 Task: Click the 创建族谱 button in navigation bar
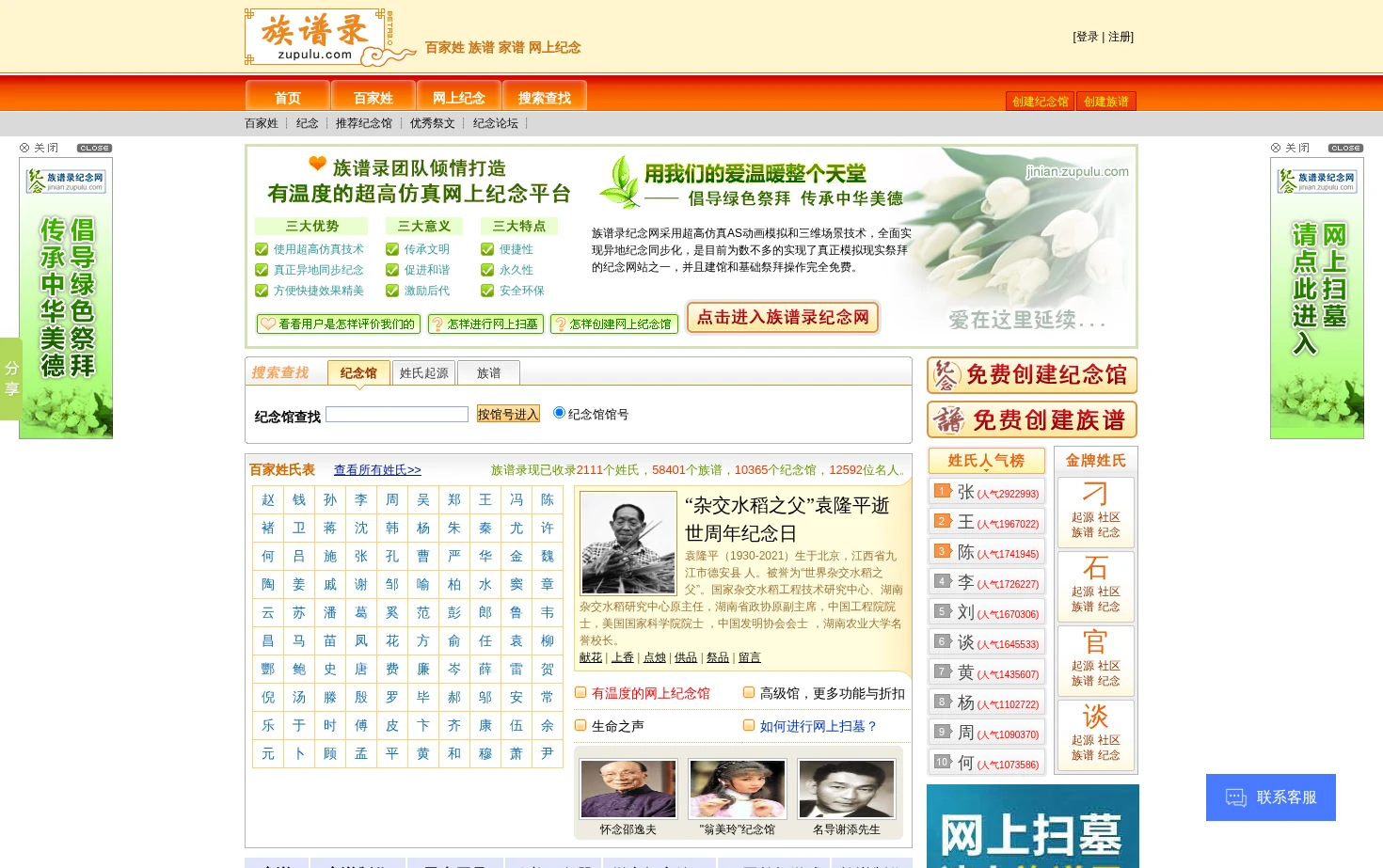click(1106, 102)
